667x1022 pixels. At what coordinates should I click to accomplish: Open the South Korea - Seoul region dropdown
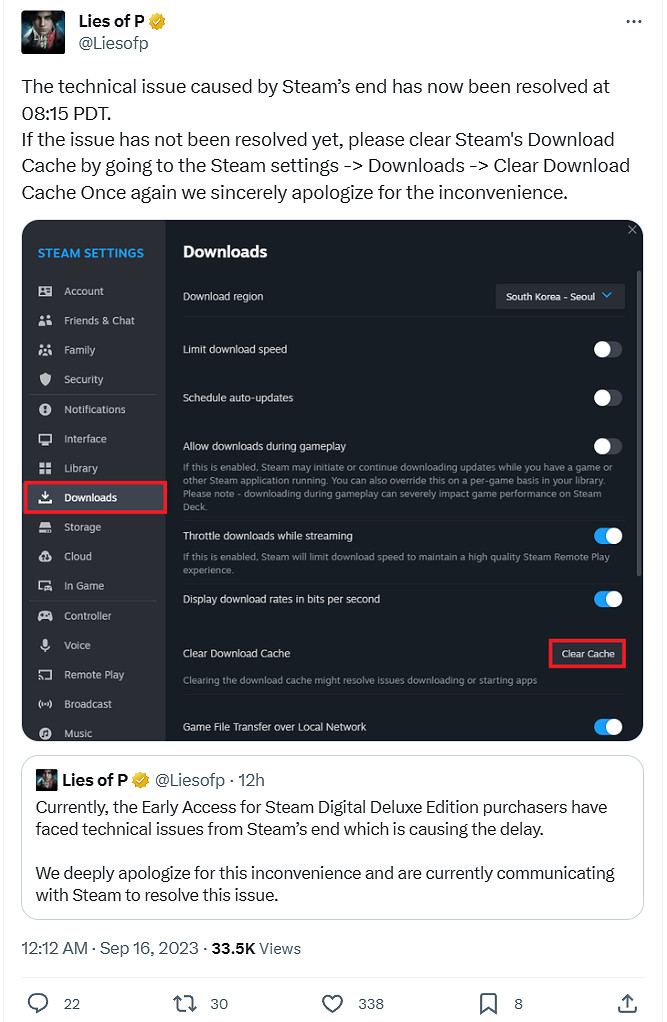coord(560,297)
